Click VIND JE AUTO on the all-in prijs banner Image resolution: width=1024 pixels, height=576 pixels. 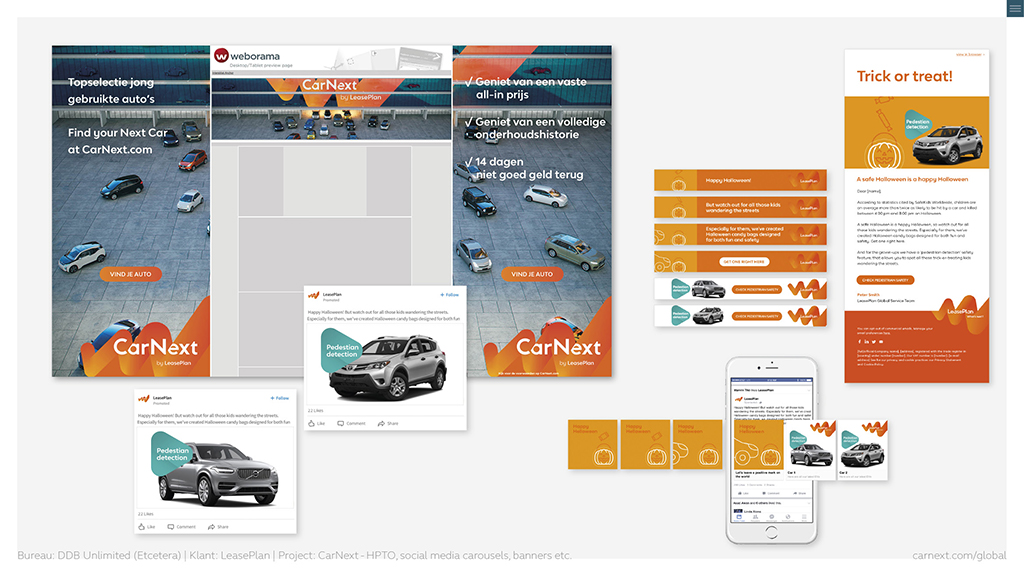(532, 274)
